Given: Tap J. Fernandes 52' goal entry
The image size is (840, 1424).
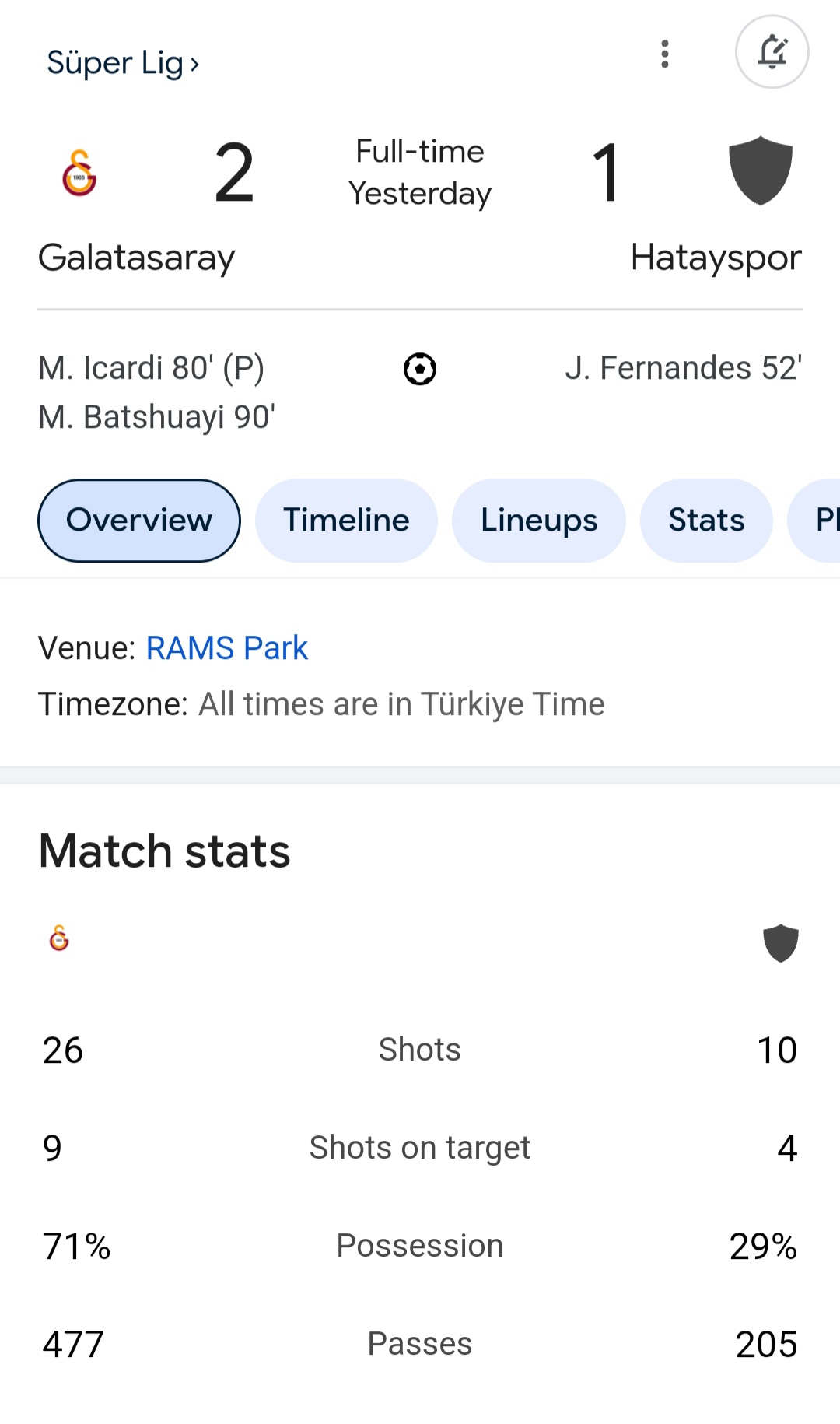Looking at the screenshot, I should [x=683, y=368].
